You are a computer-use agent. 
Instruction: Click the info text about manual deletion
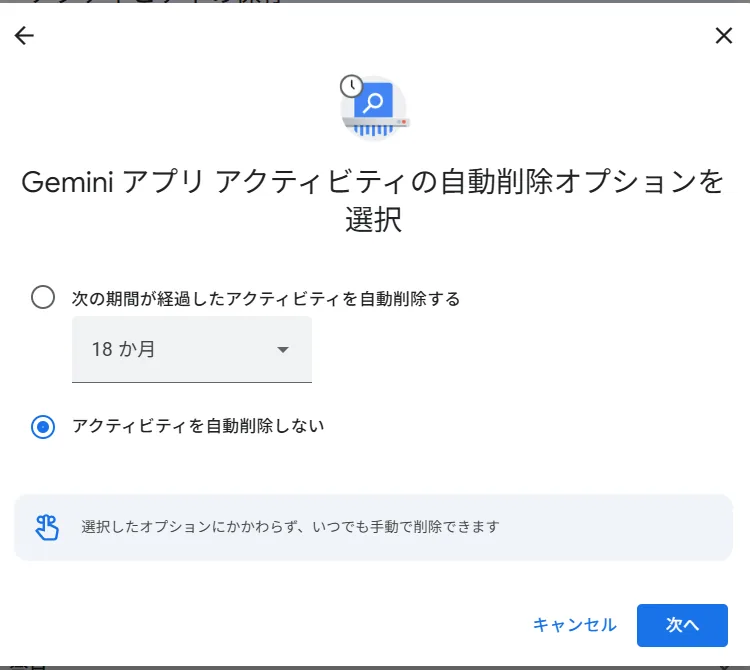pos(290,527)
